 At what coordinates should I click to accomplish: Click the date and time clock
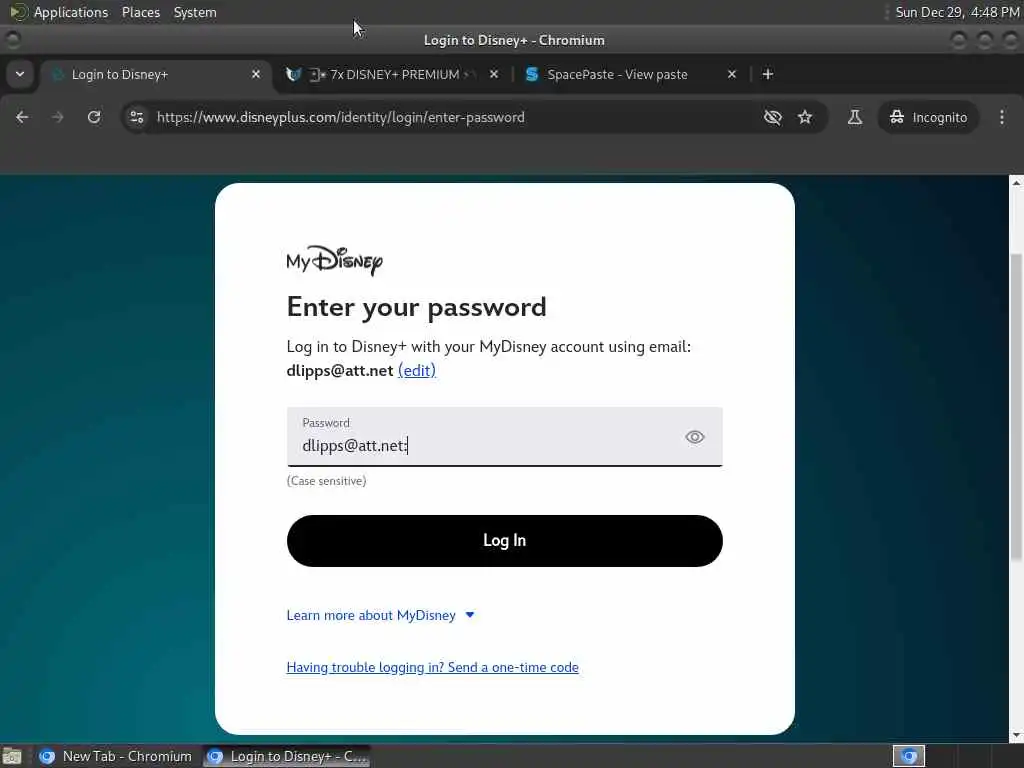click(957, 12)
